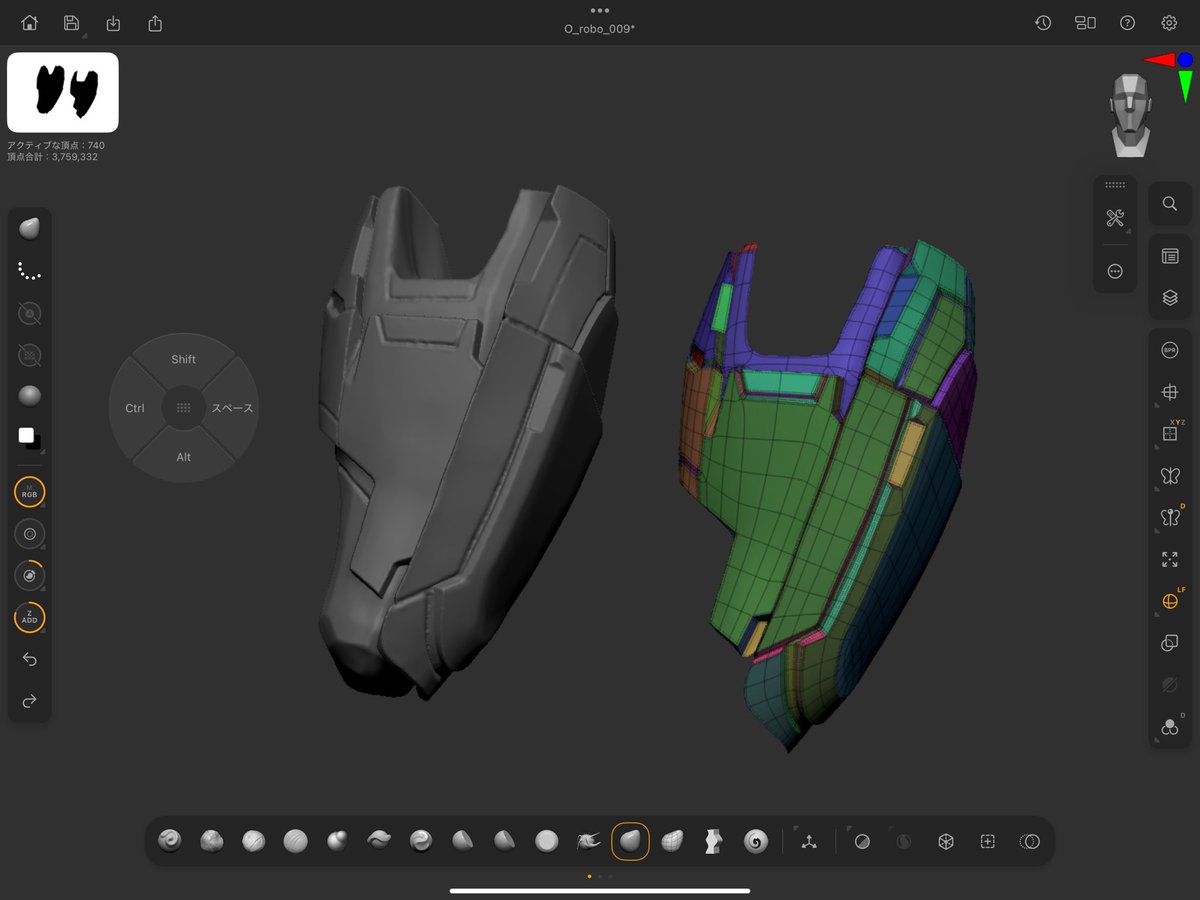Select the plain smooth sphere brush
This screenshot has height=900, width=1200.
pos(546,841)
